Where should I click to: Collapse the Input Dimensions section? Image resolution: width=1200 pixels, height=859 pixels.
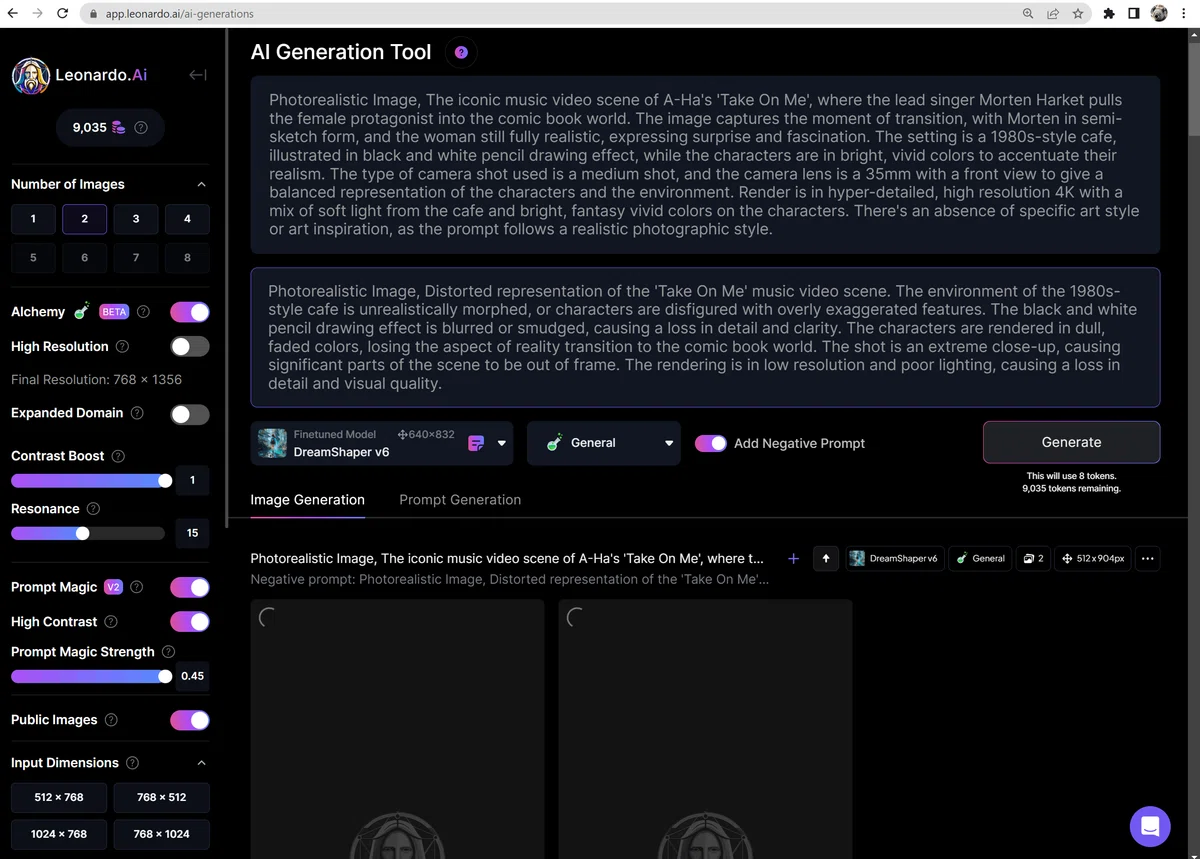tap(201, 763)
